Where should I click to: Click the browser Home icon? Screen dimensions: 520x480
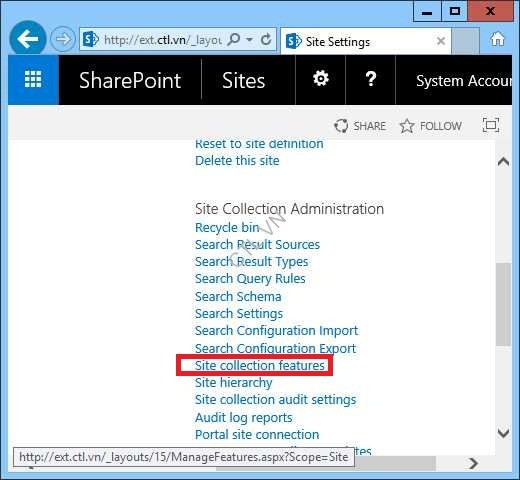pos(497,39)
